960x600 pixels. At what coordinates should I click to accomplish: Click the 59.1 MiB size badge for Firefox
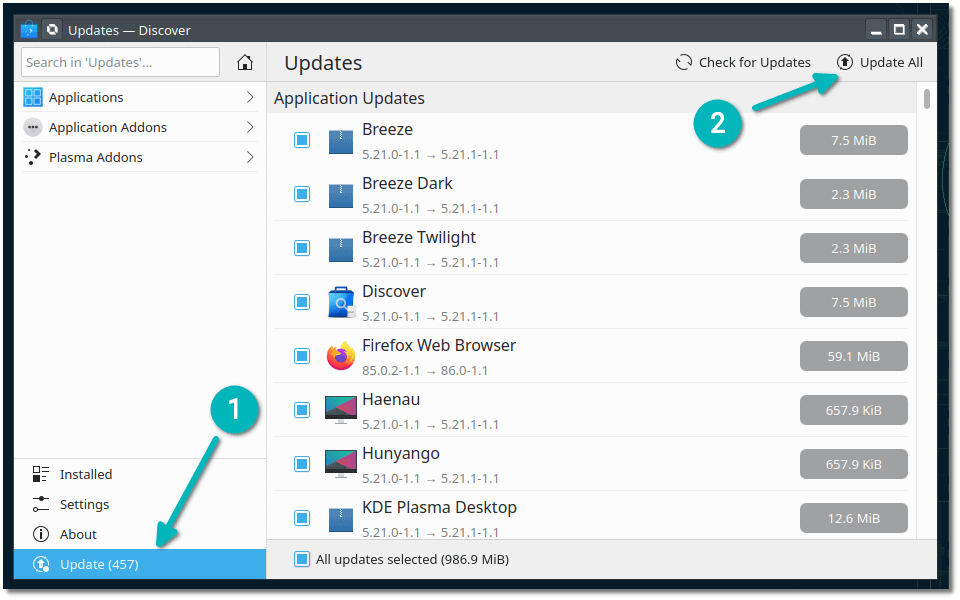(x=853, y=356)
